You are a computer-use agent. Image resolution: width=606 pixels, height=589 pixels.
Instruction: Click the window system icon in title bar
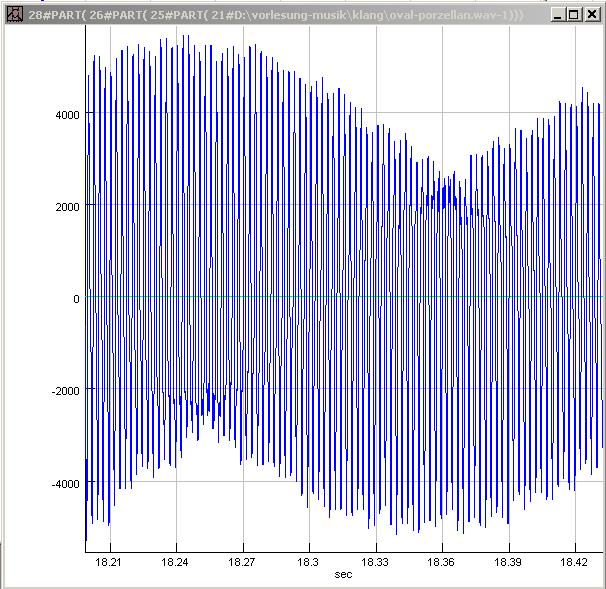tap(15, 15)
